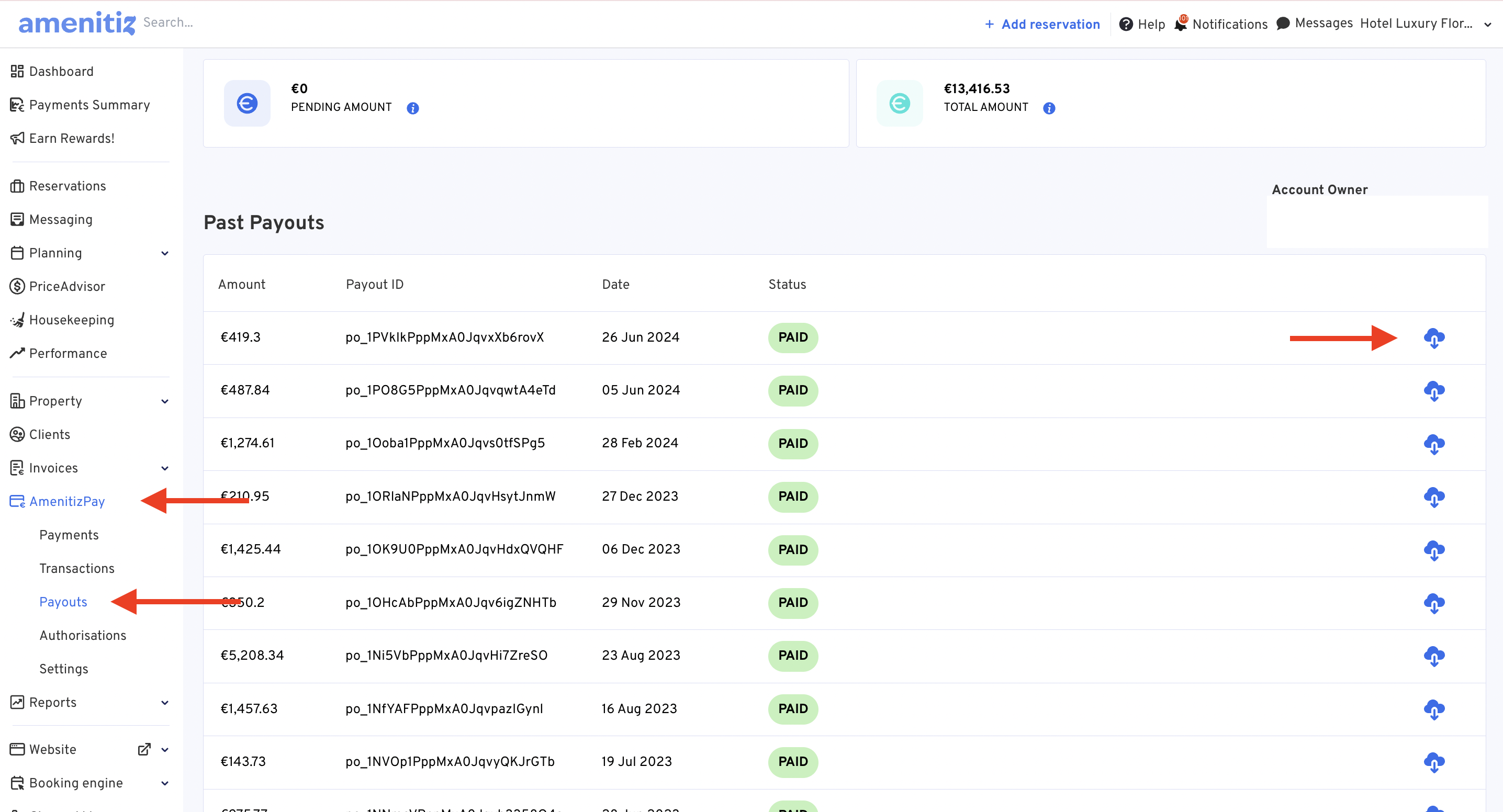Image resolution: width=1503 pixels, height=812 pixels.
Task: Click the AmenitizPay sidebar section
Action: [66, 502]
